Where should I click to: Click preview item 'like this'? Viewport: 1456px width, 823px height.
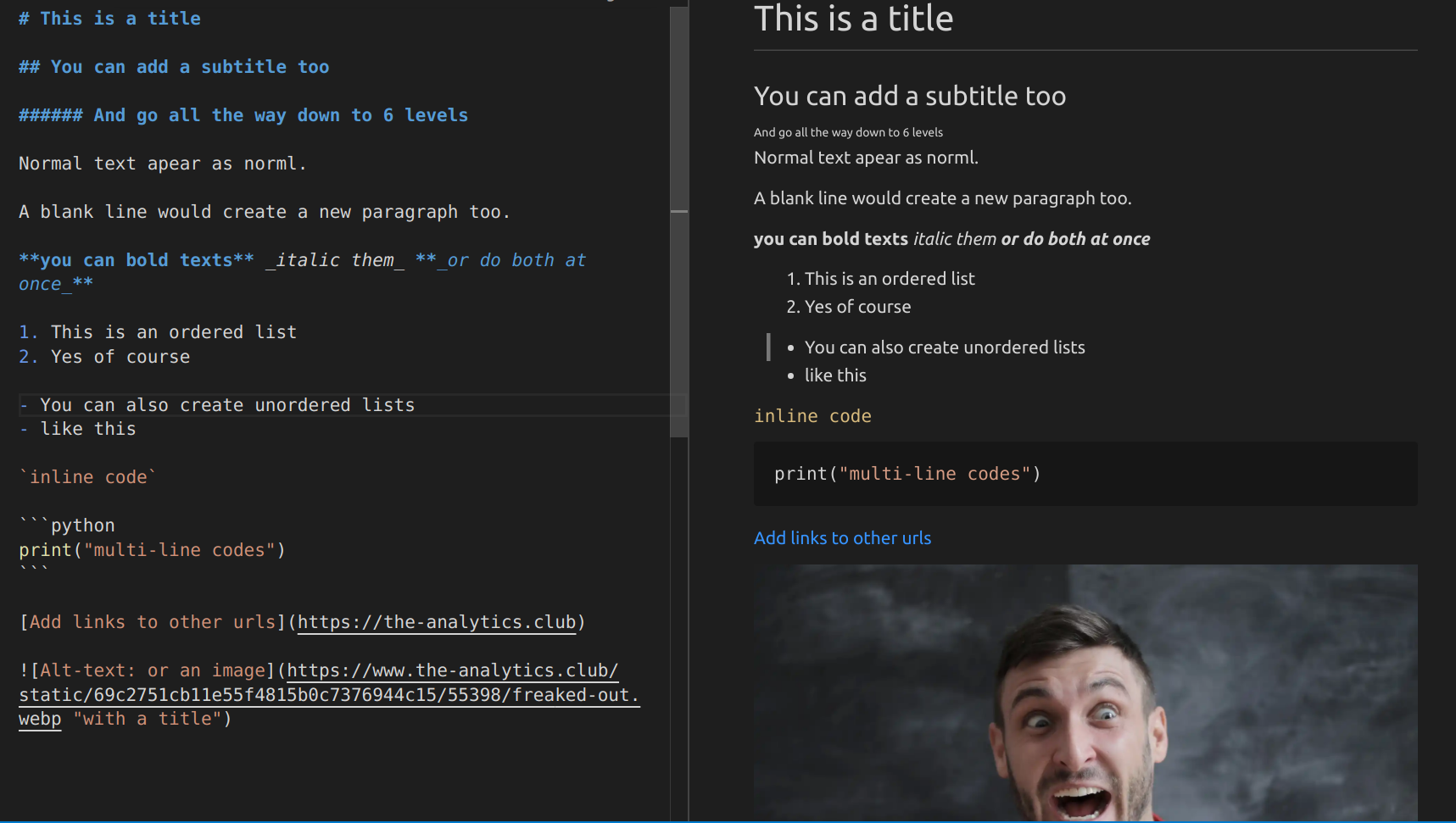pos(835,375)
